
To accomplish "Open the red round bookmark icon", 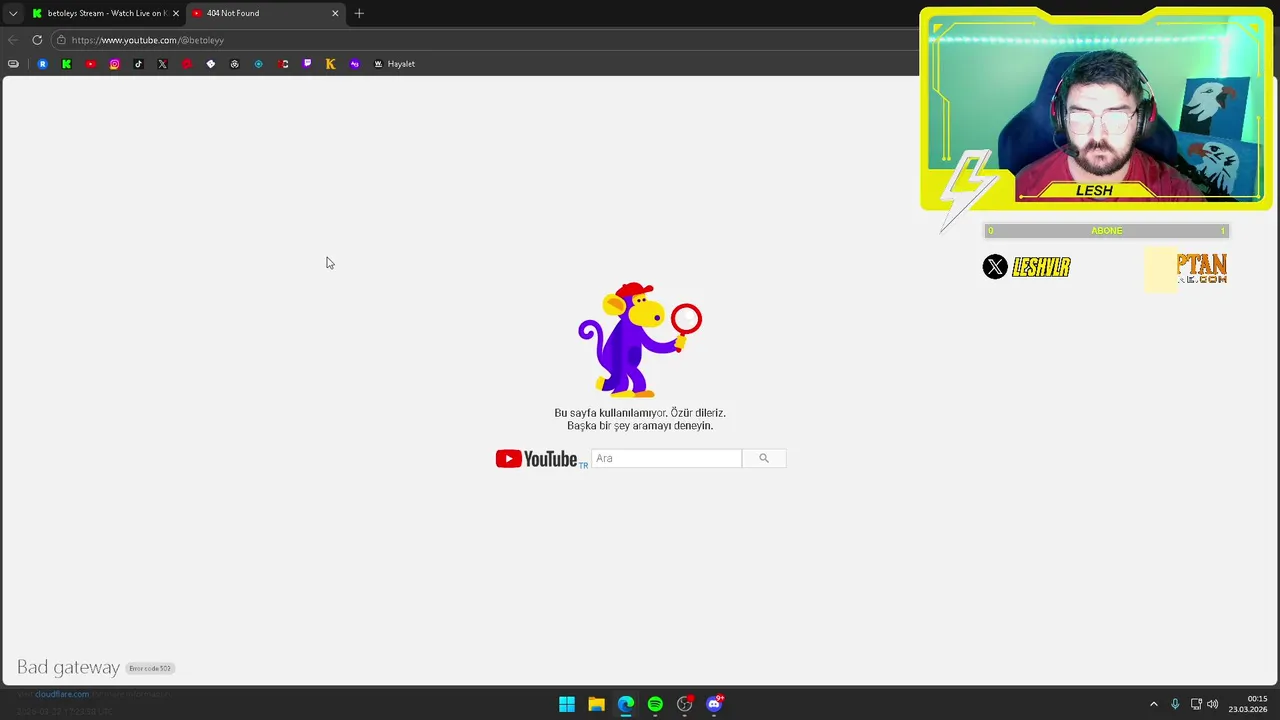I will [x=186, y=64].
